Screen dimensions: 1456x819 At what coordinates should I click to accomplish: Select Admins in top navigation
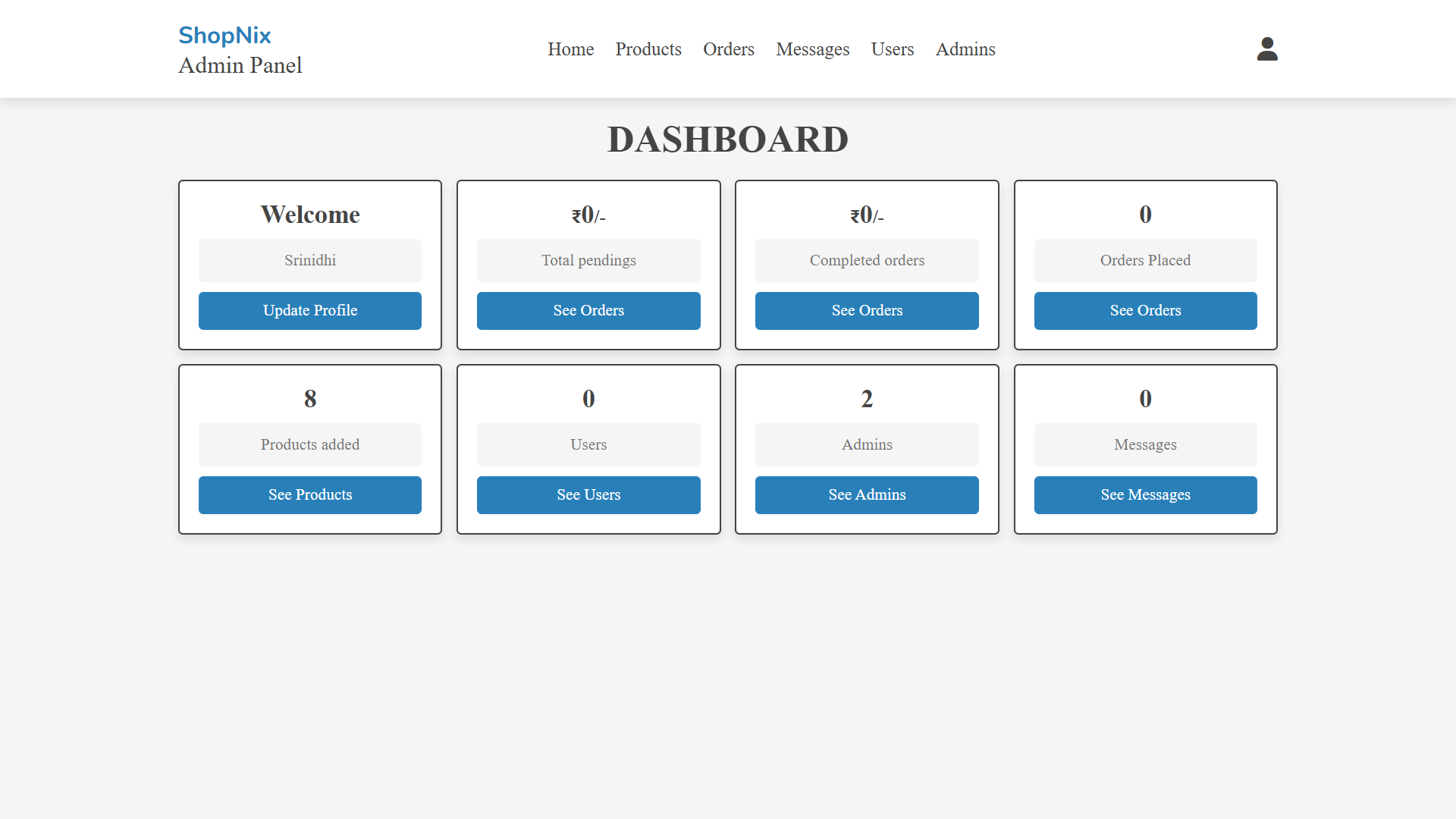point(965,49)
